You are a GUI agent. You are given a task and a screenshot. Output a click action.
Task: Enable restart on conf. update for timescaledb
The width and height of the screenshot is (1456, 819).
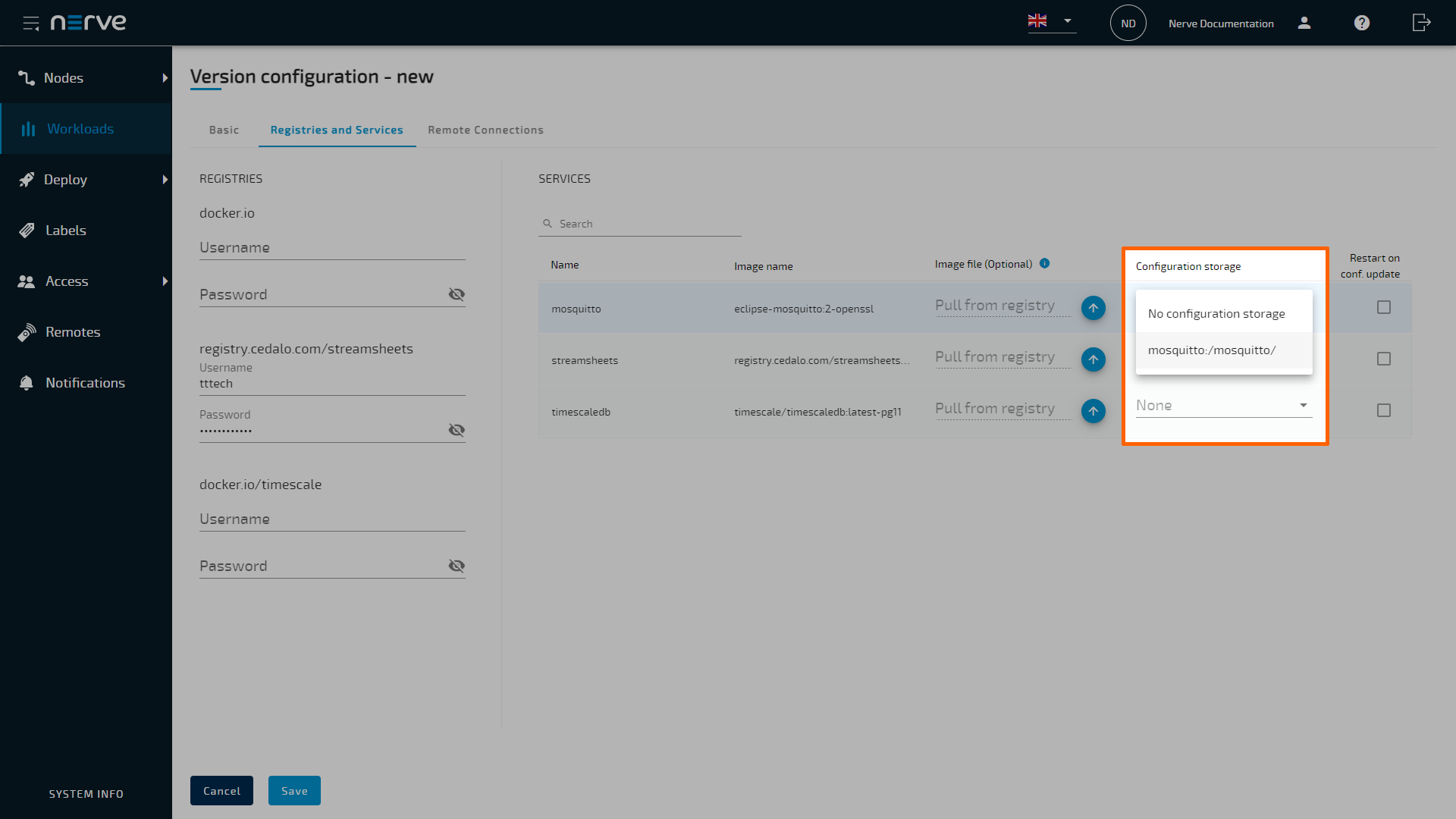[x=1384, y=409]
